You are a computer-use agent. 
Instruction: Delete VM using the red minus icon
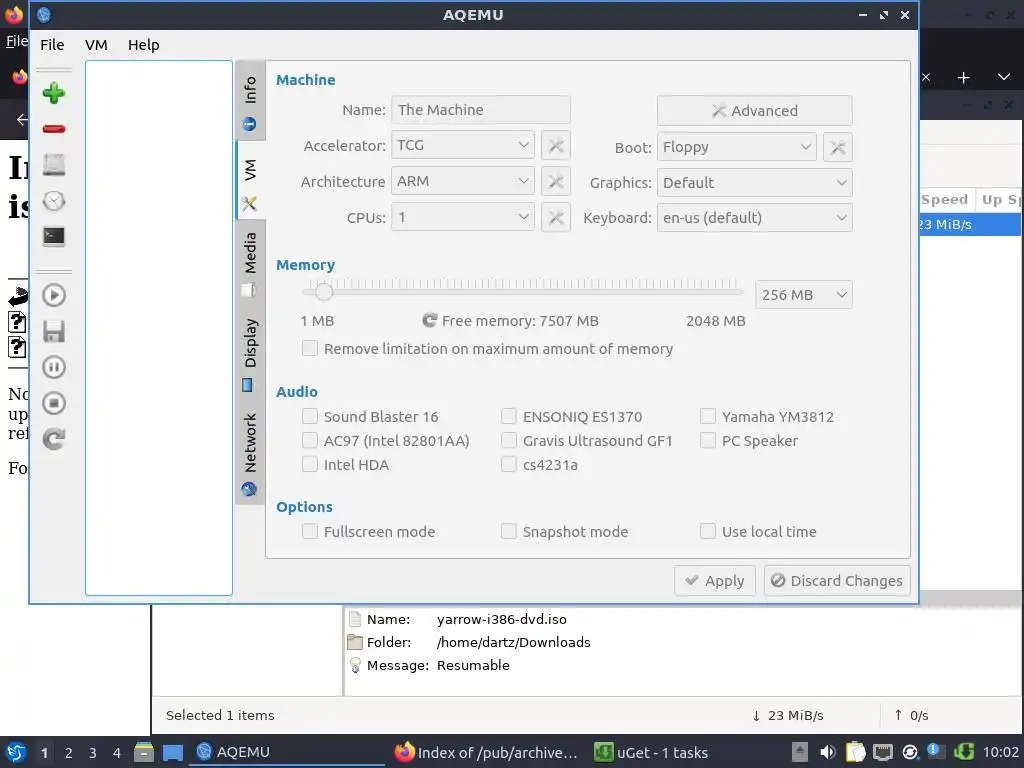tap(54, 129)
